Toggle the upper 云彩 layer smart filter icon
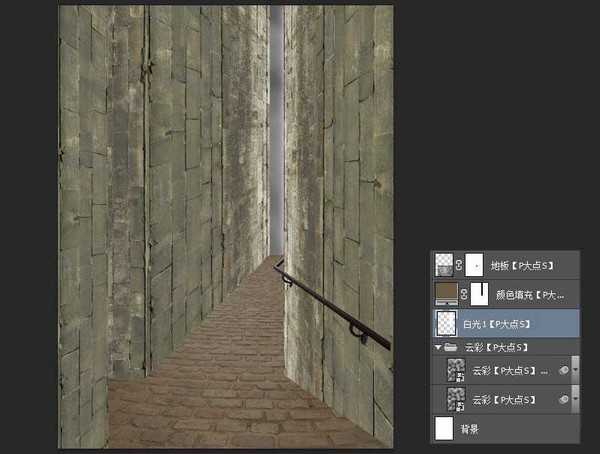 click(x=561, y=371)
